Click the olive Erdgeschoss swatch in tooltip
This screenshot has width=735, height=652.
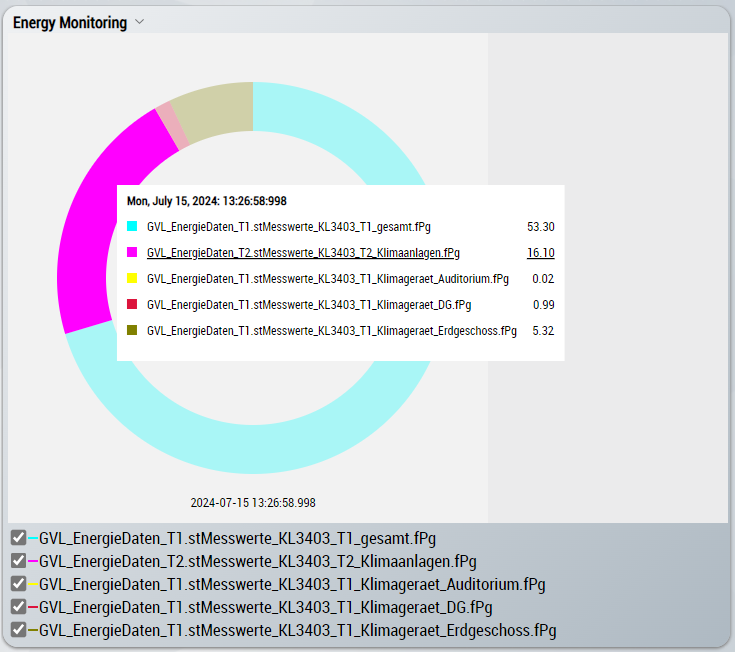[x=132, y=330]
